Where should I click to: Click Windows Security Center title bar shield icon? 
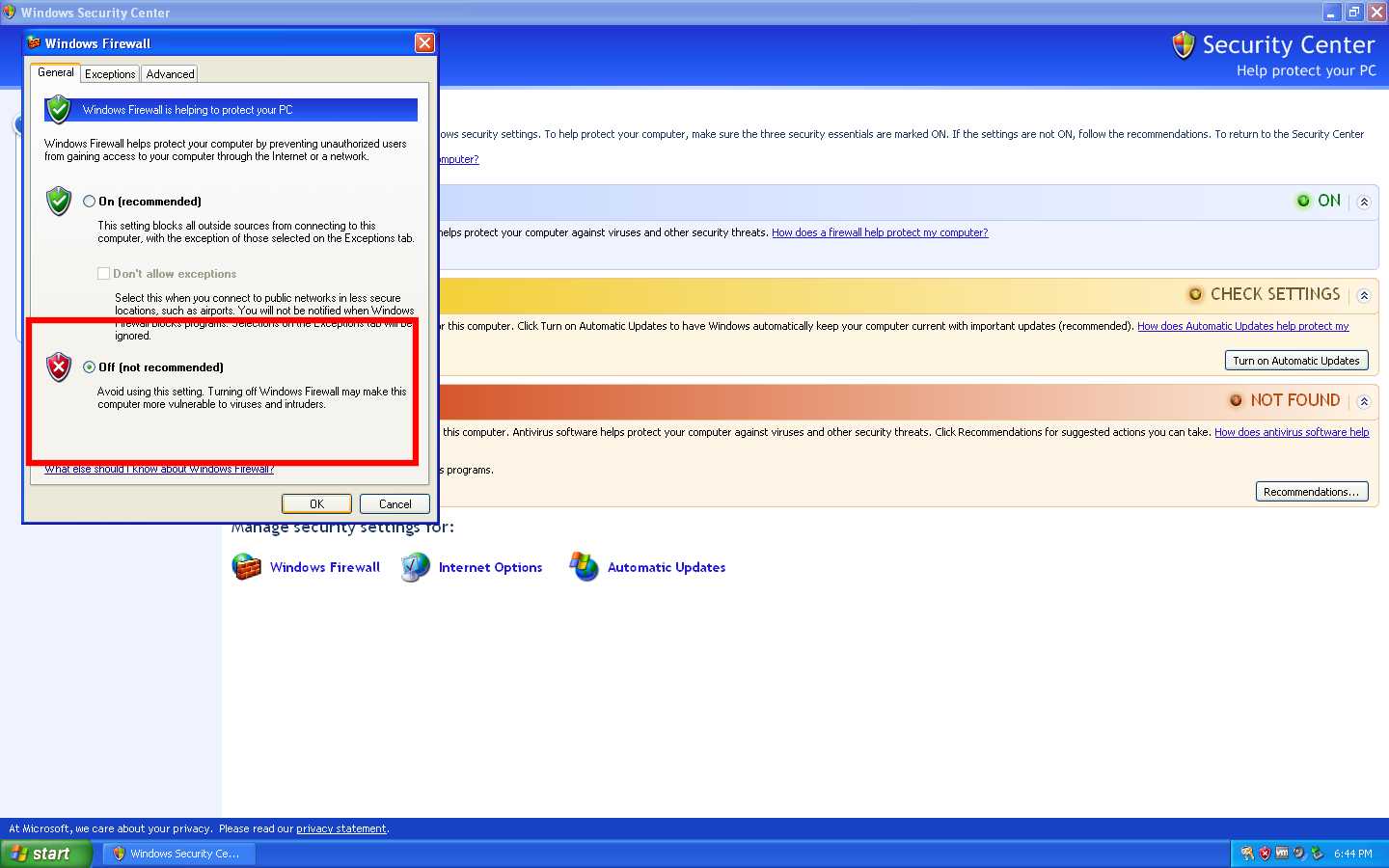[x=9, y=13]
